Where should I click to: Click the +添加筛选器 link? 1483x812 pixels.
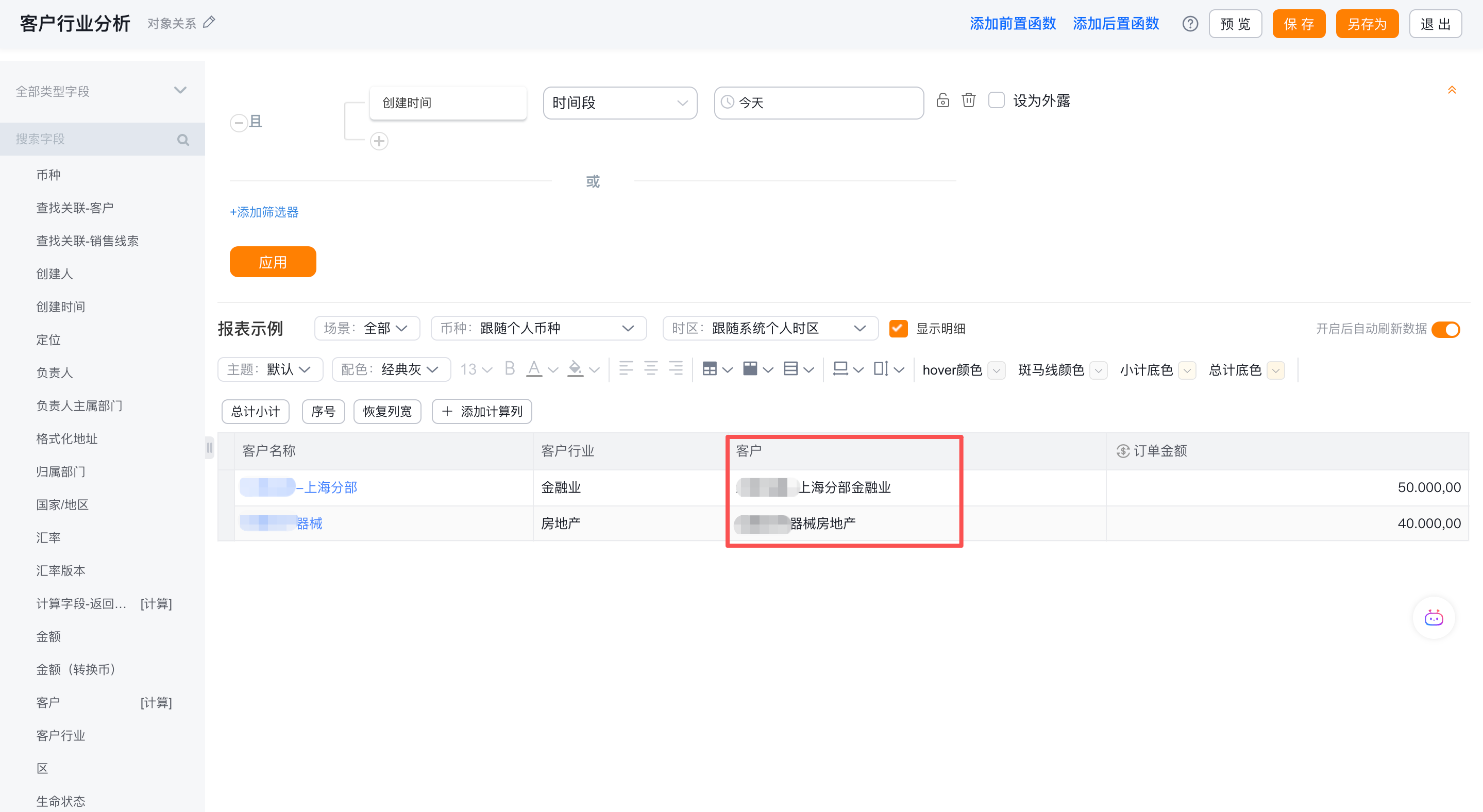pyautogui.click(x=264, y=212)
